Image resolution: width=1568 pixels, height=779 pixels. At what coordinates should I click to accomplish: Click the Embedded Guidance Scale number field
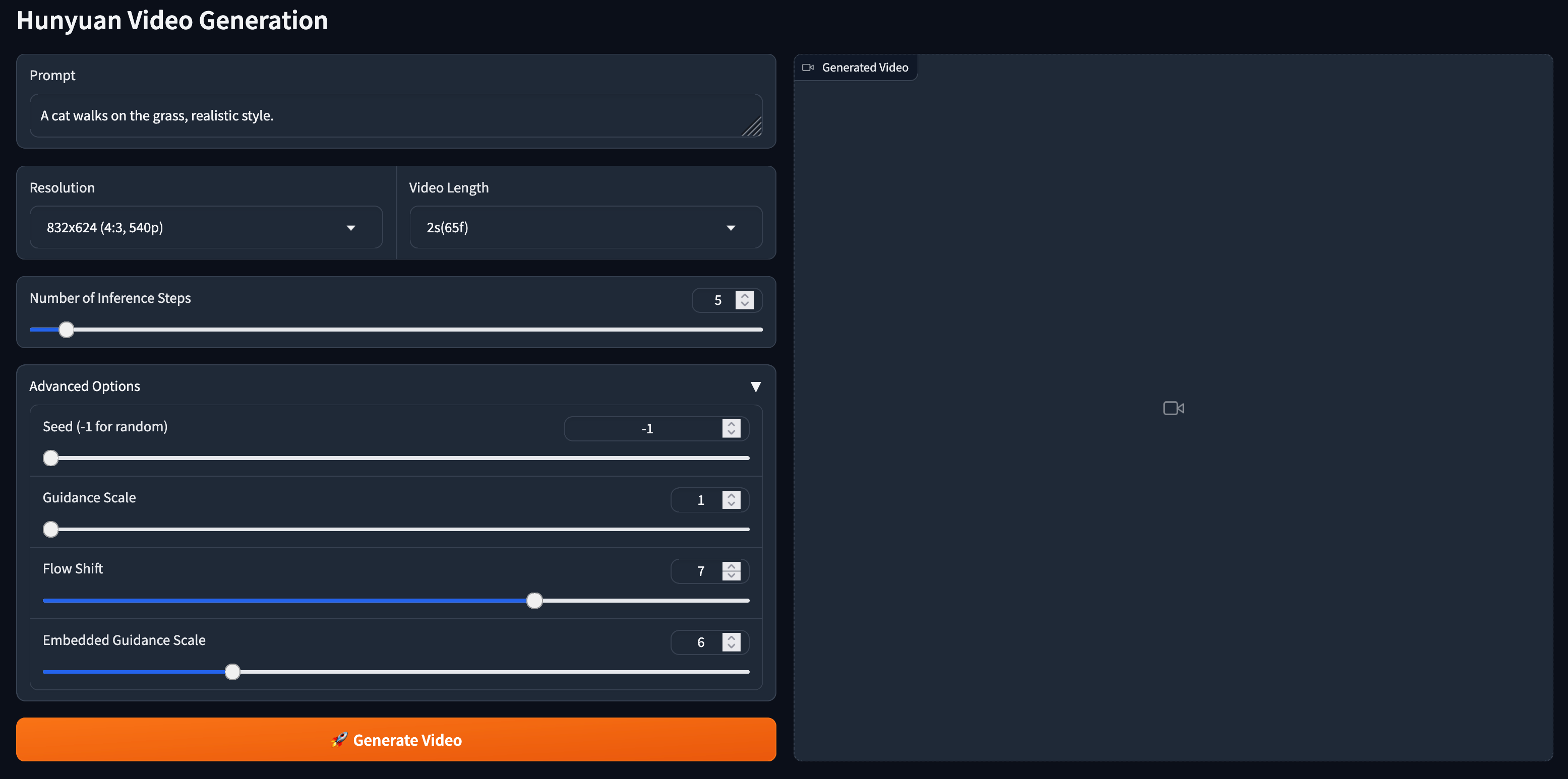click(x=710, y=642)
